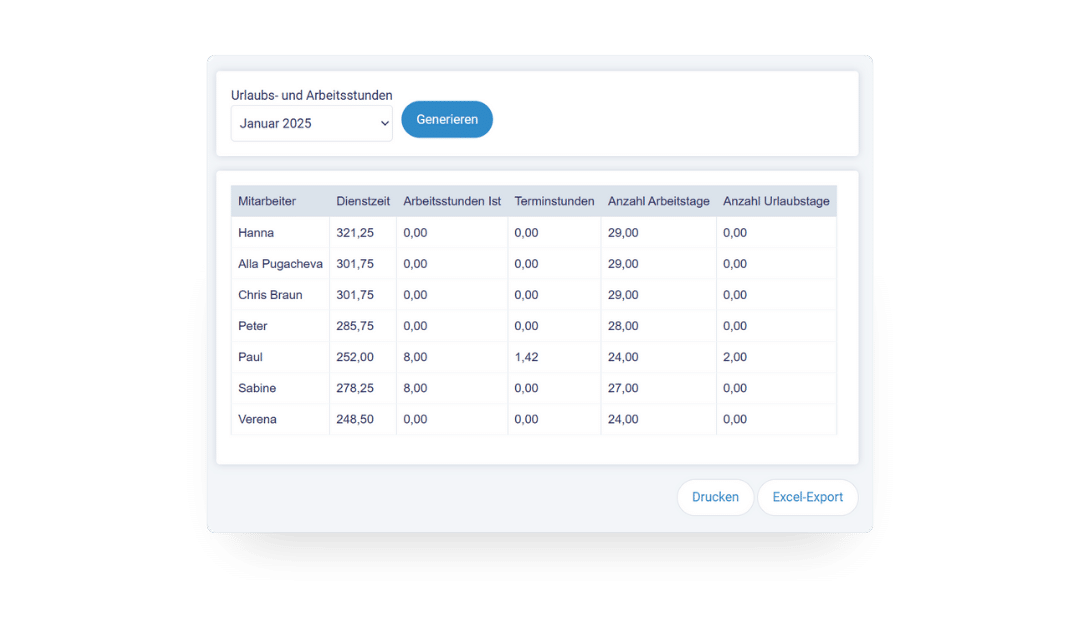The height and width of the screenshot is (629, 1080).
Task: Select the Mitarbeiter column header
Action: (267, 201)
